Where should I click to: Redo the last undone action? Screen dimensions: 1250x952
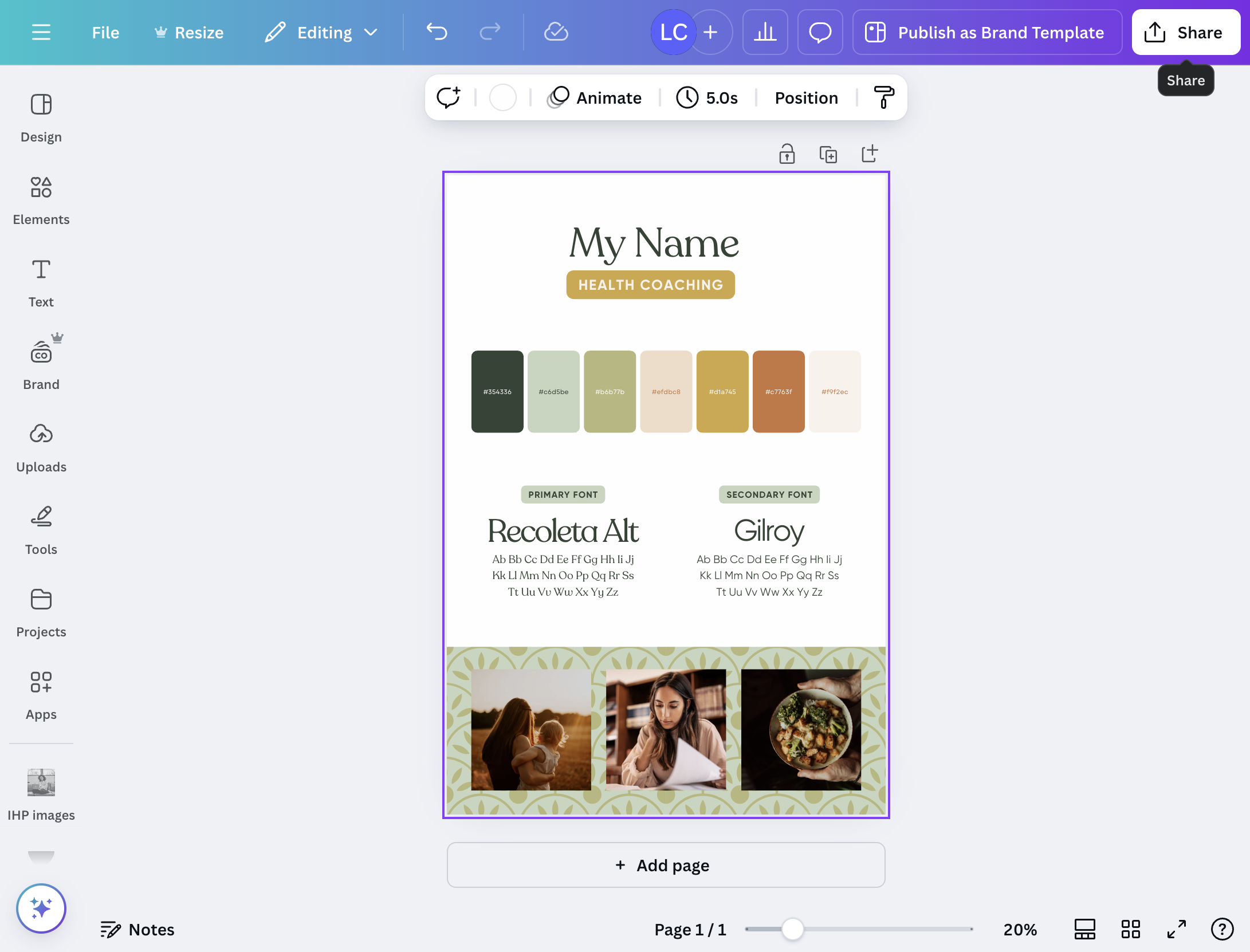490,32
